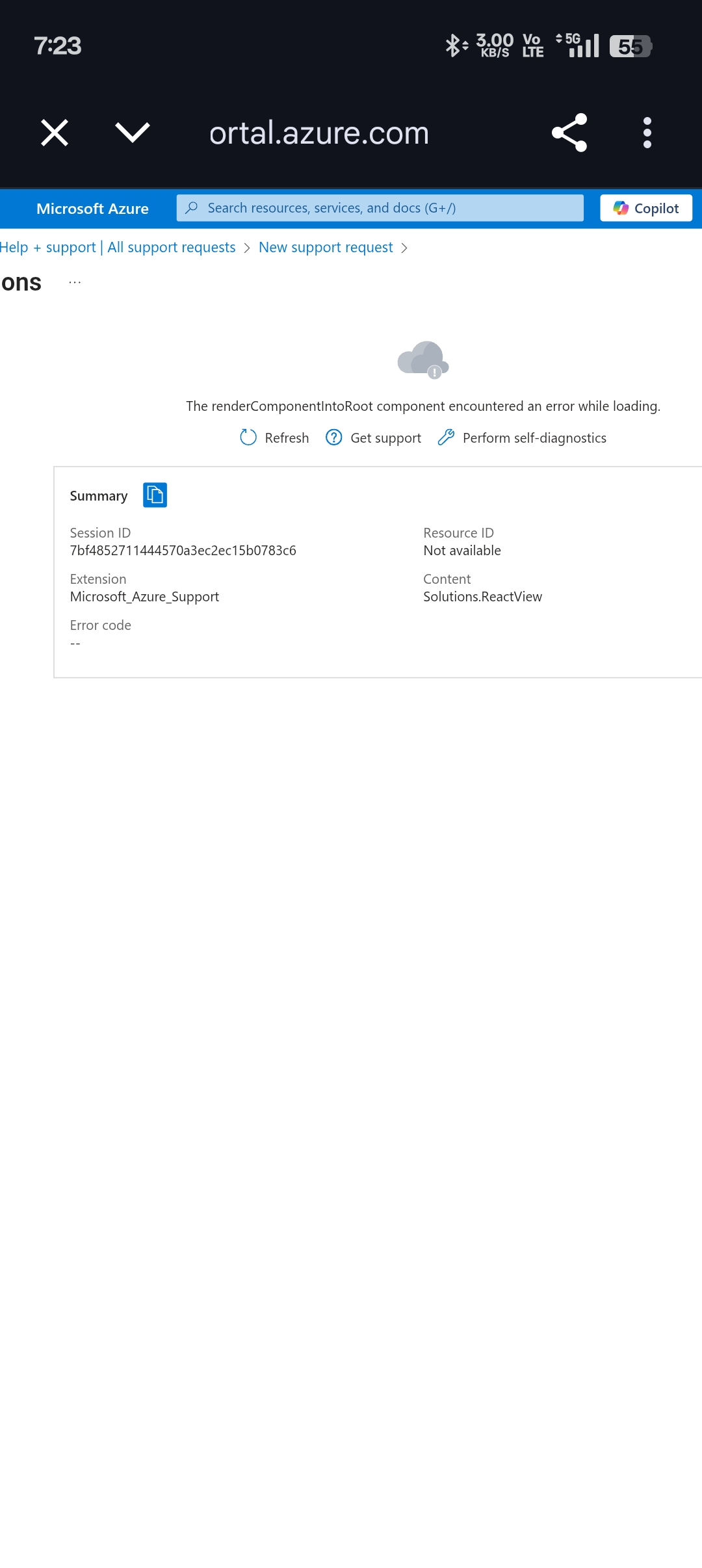Click chevron after All support requests breadcrumb
Screen dimensions: 702x1568
[247, 248]
